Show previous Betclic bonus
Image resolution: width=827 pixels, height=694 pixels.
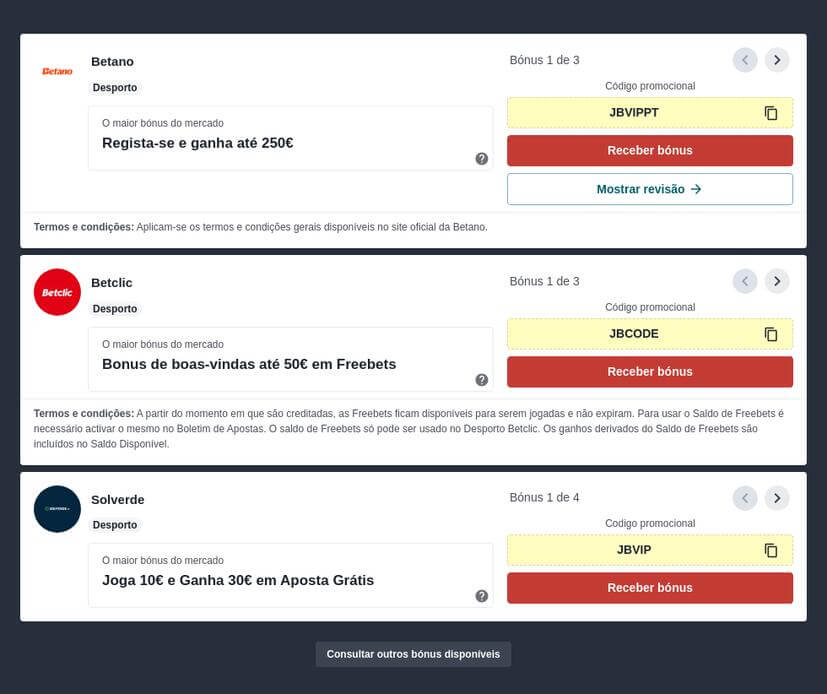pos(745,281)
